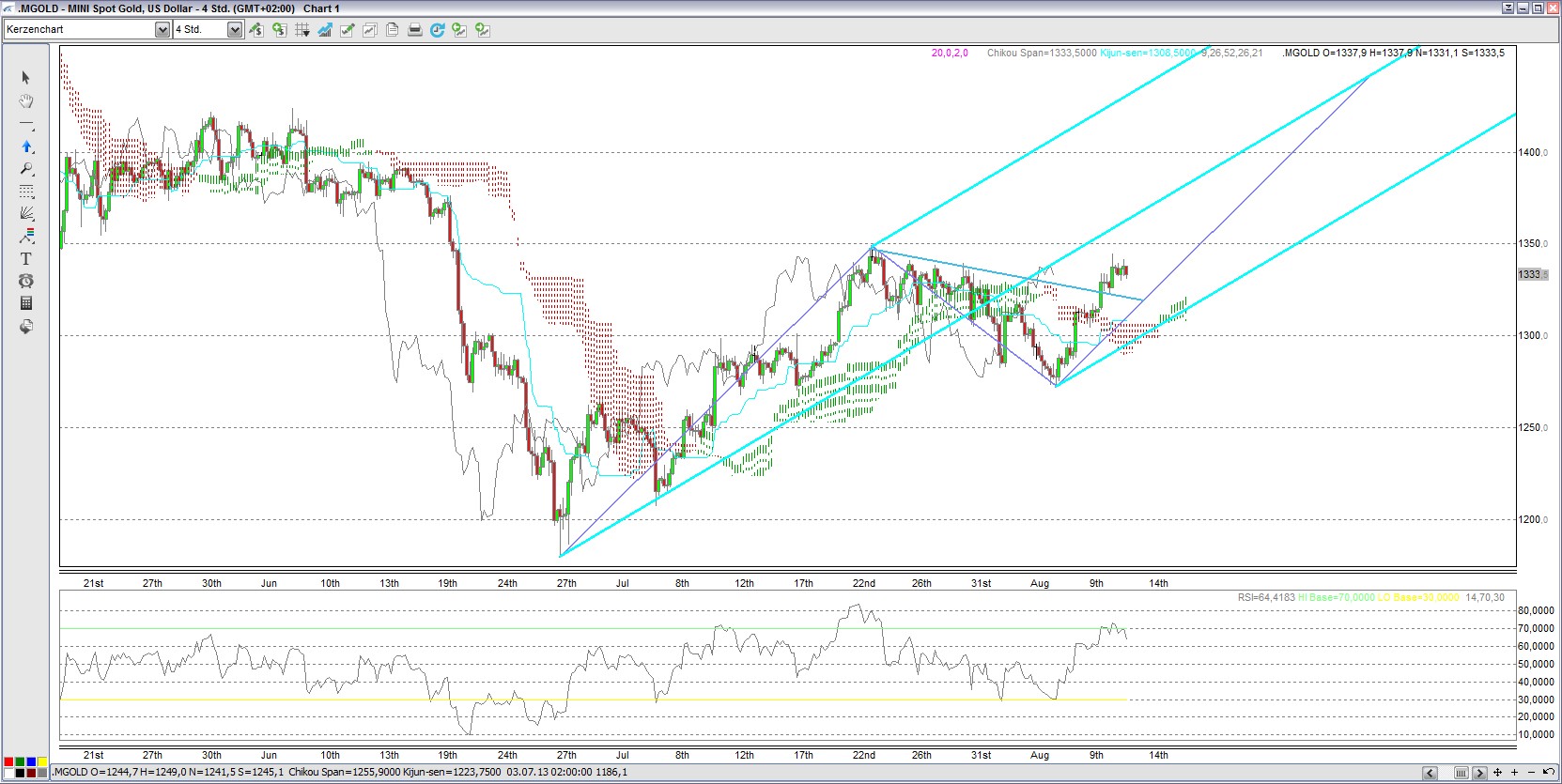1562x784 pixels.
Task: Select the magnifier zoom tool
Action: [x=26, y=169]
